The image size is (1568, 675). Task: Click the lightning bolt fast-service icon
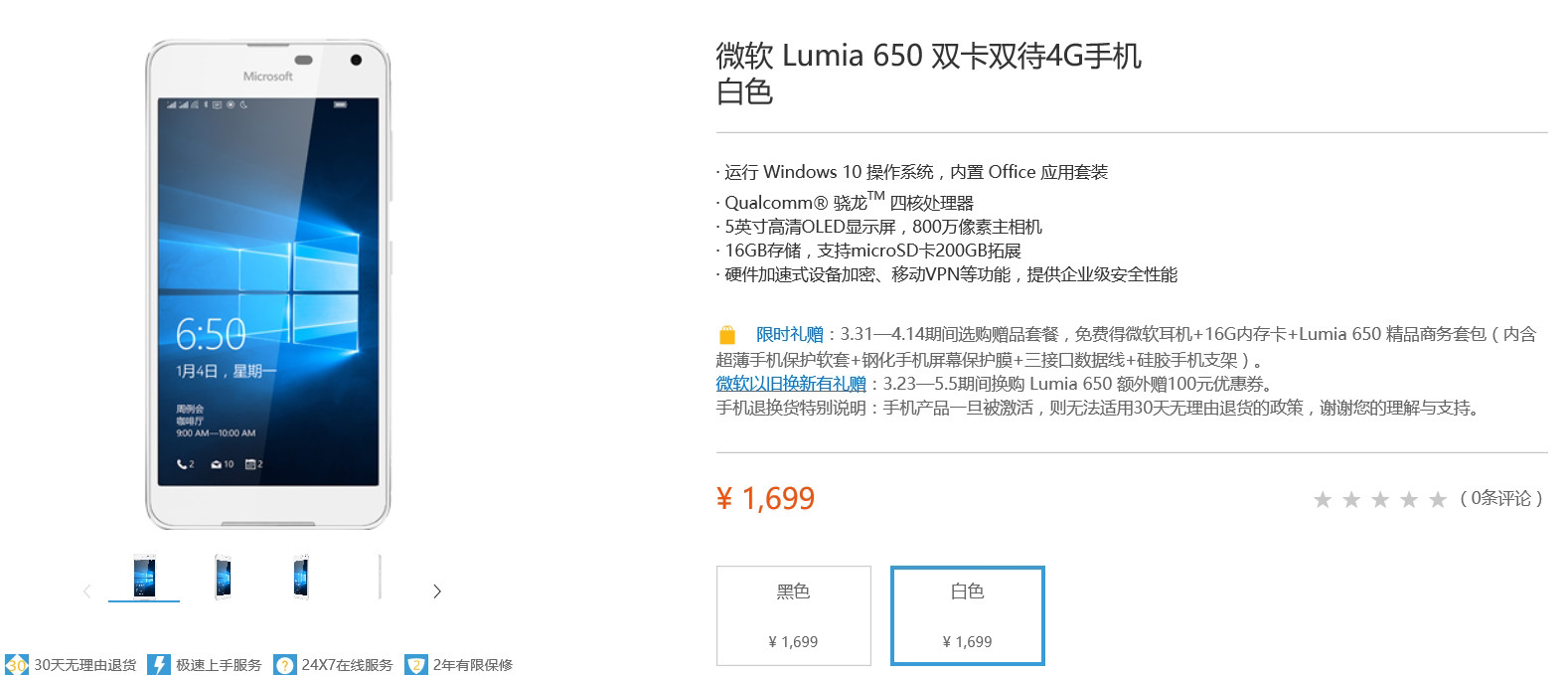(159, 664)
